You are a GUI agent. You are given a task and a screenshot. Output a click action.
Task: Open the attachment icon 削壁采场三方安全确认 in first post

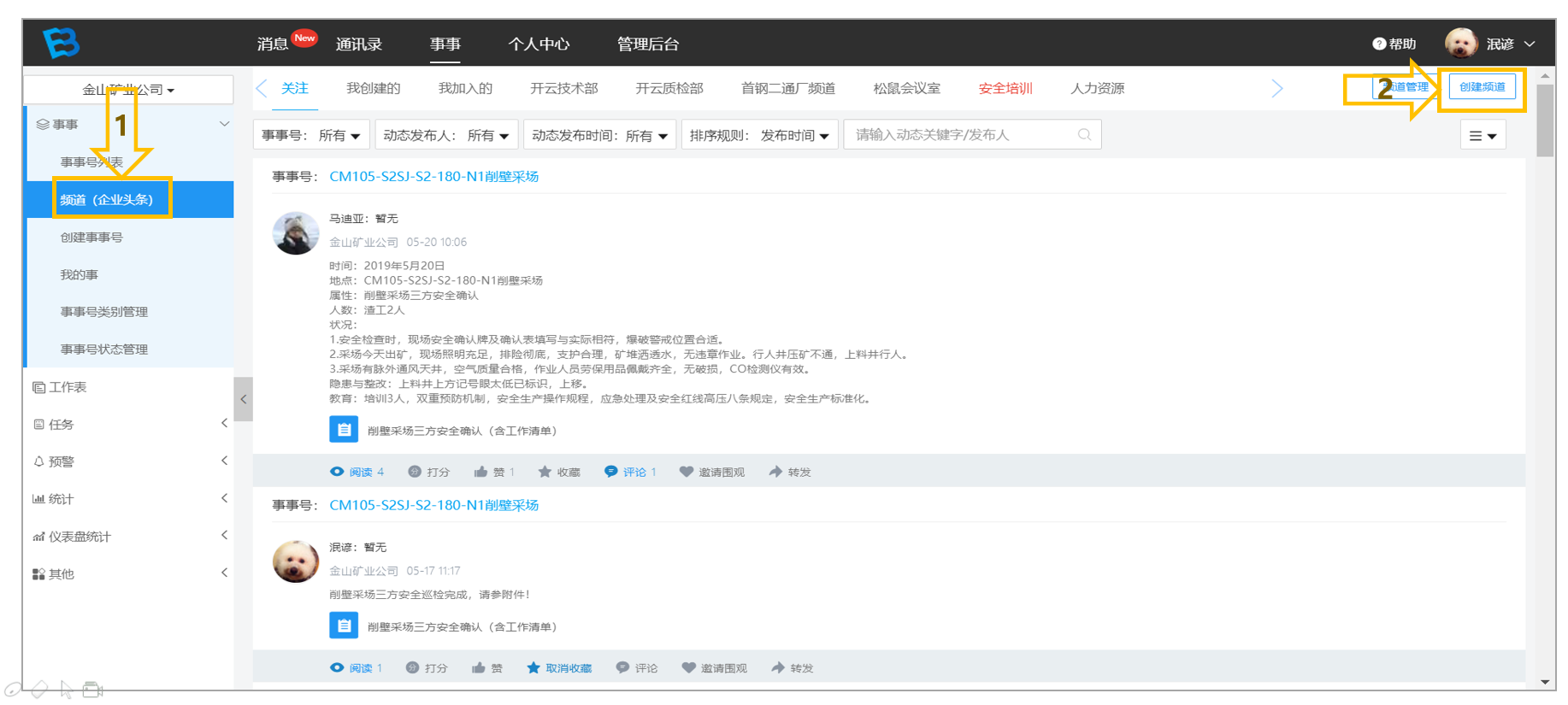(344, 430)
